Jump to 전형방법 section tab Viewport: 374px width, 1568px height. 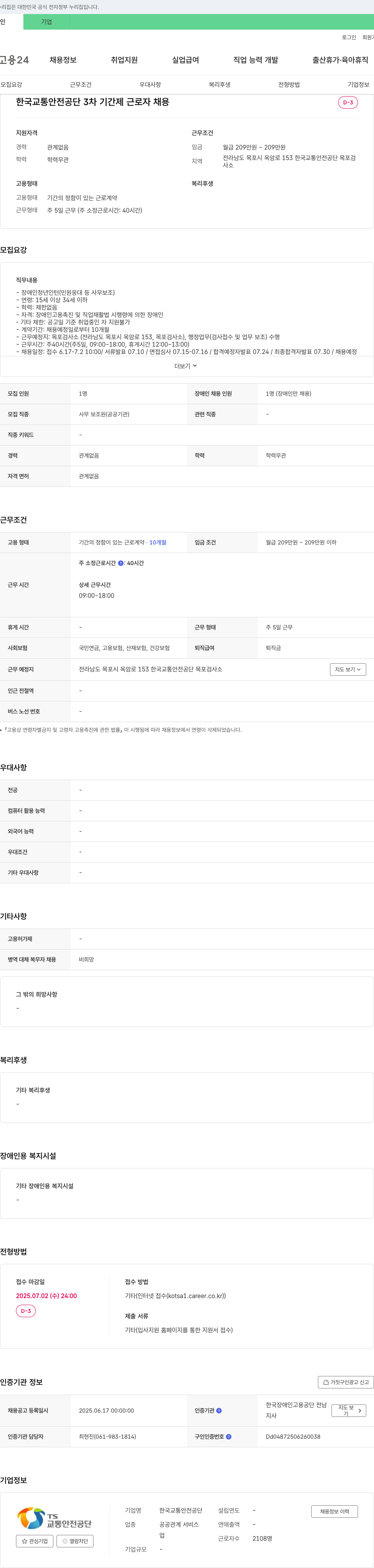click(x=289, y=85)
